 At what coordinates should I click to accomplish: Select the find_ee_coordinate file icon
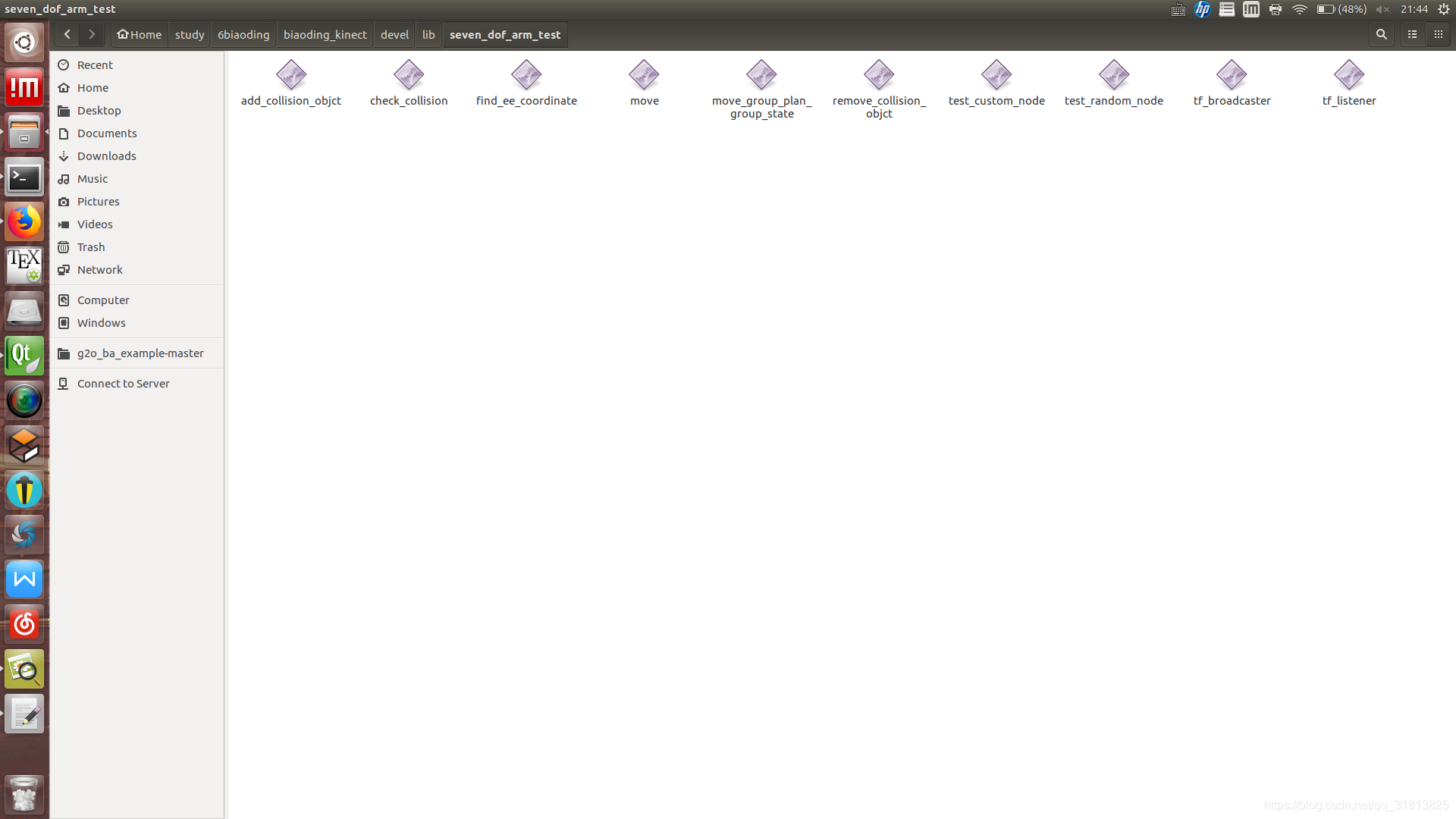[x=526, y=76]
